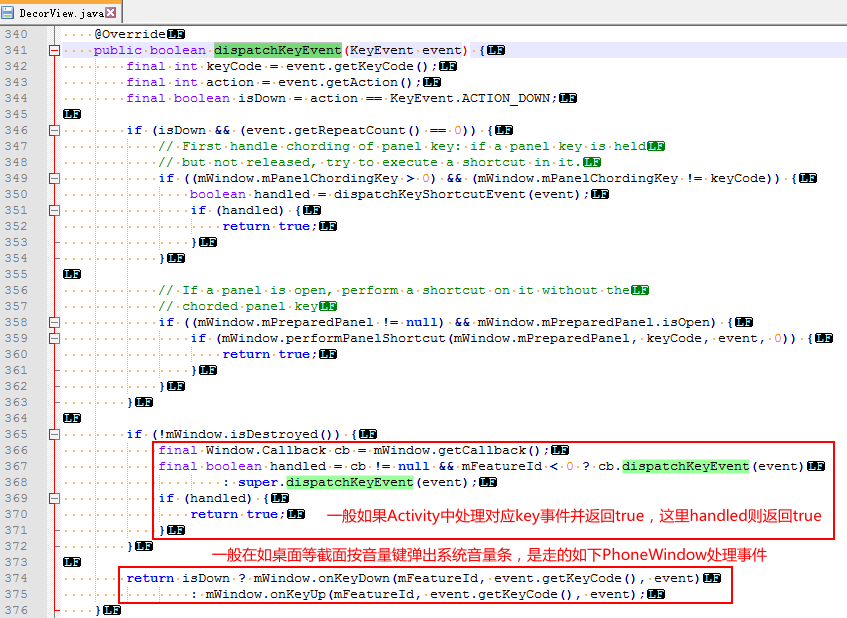
Task: Click line number 365 in the margin
Action: click(x=16, y=434)
